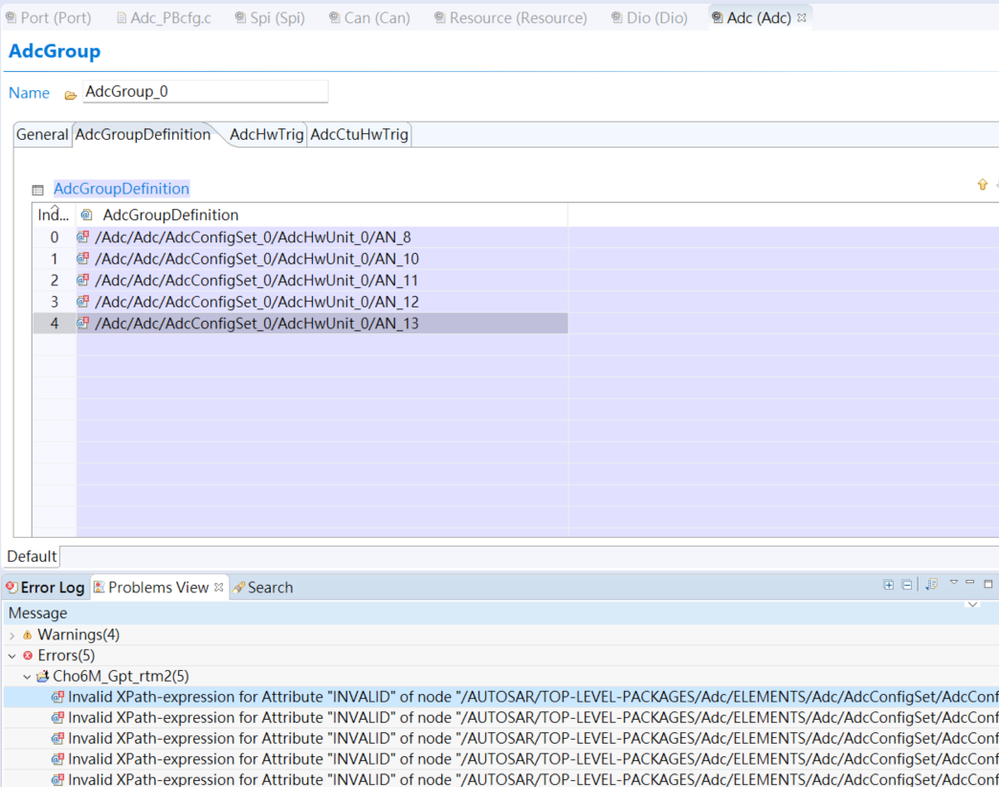Click the table icon next to AdcGroupDefinition
The height and width of the screenshot is (787, 999).
click(38, 190)
